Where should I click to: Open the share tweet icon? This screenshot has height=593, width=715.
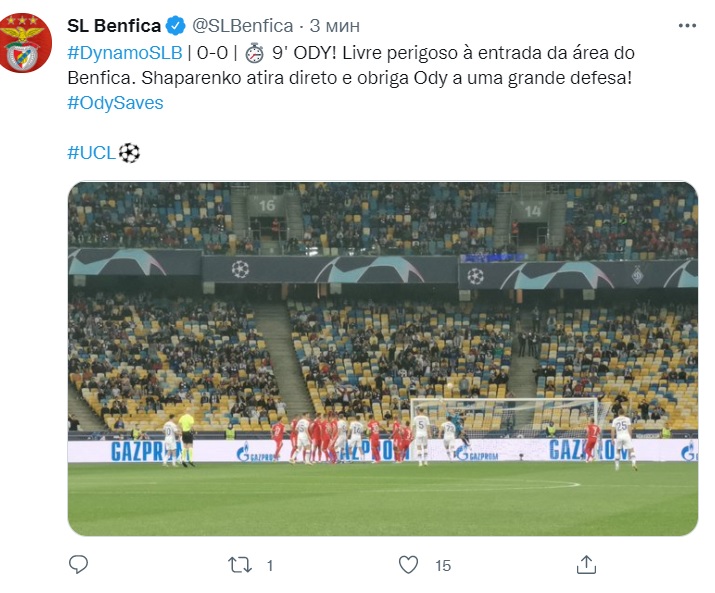tap(587, 565)
